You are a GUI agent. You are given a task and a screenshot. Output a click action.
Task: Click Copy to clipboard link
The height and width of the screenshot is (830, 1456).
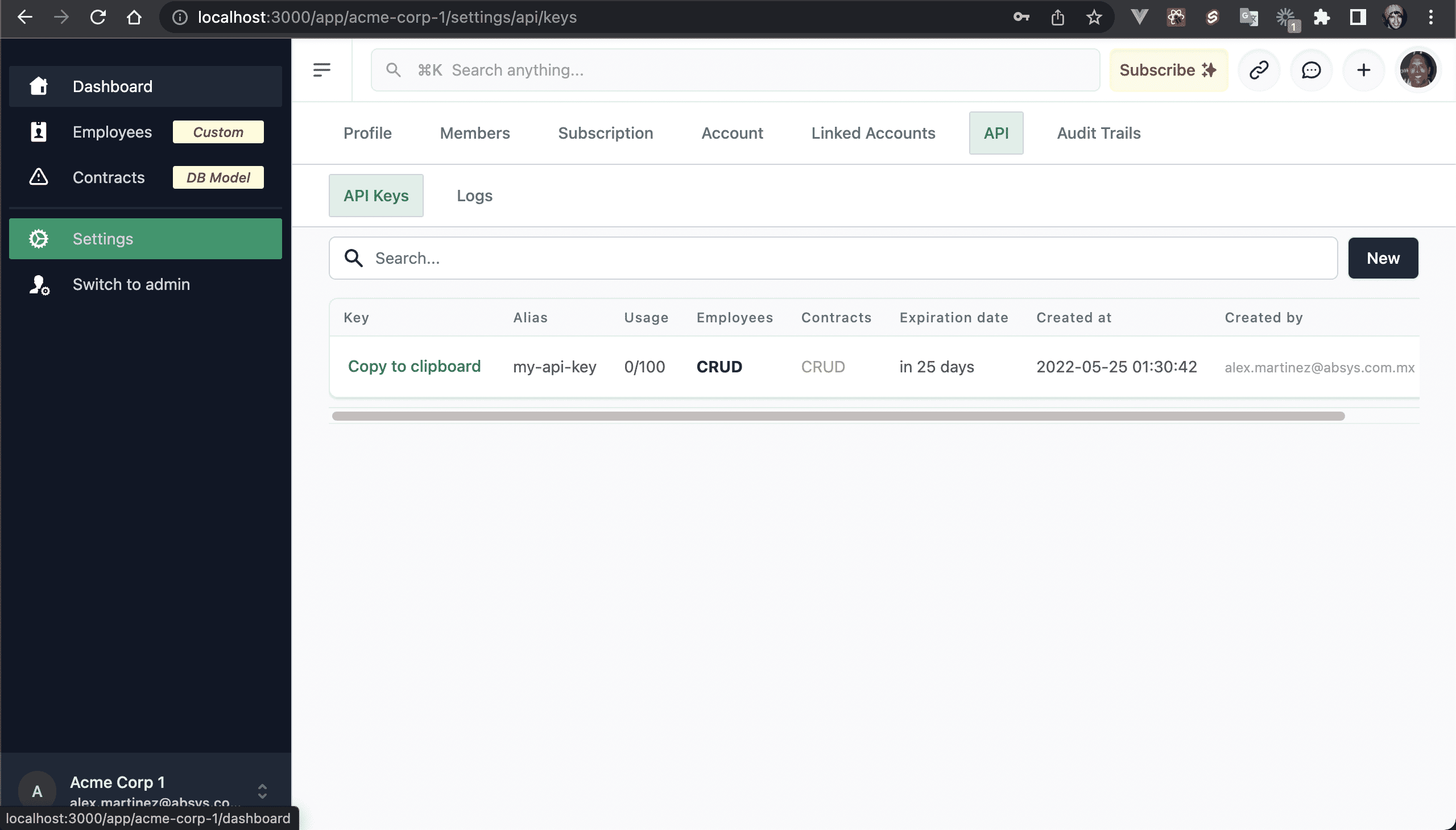[x=414, y=366]
